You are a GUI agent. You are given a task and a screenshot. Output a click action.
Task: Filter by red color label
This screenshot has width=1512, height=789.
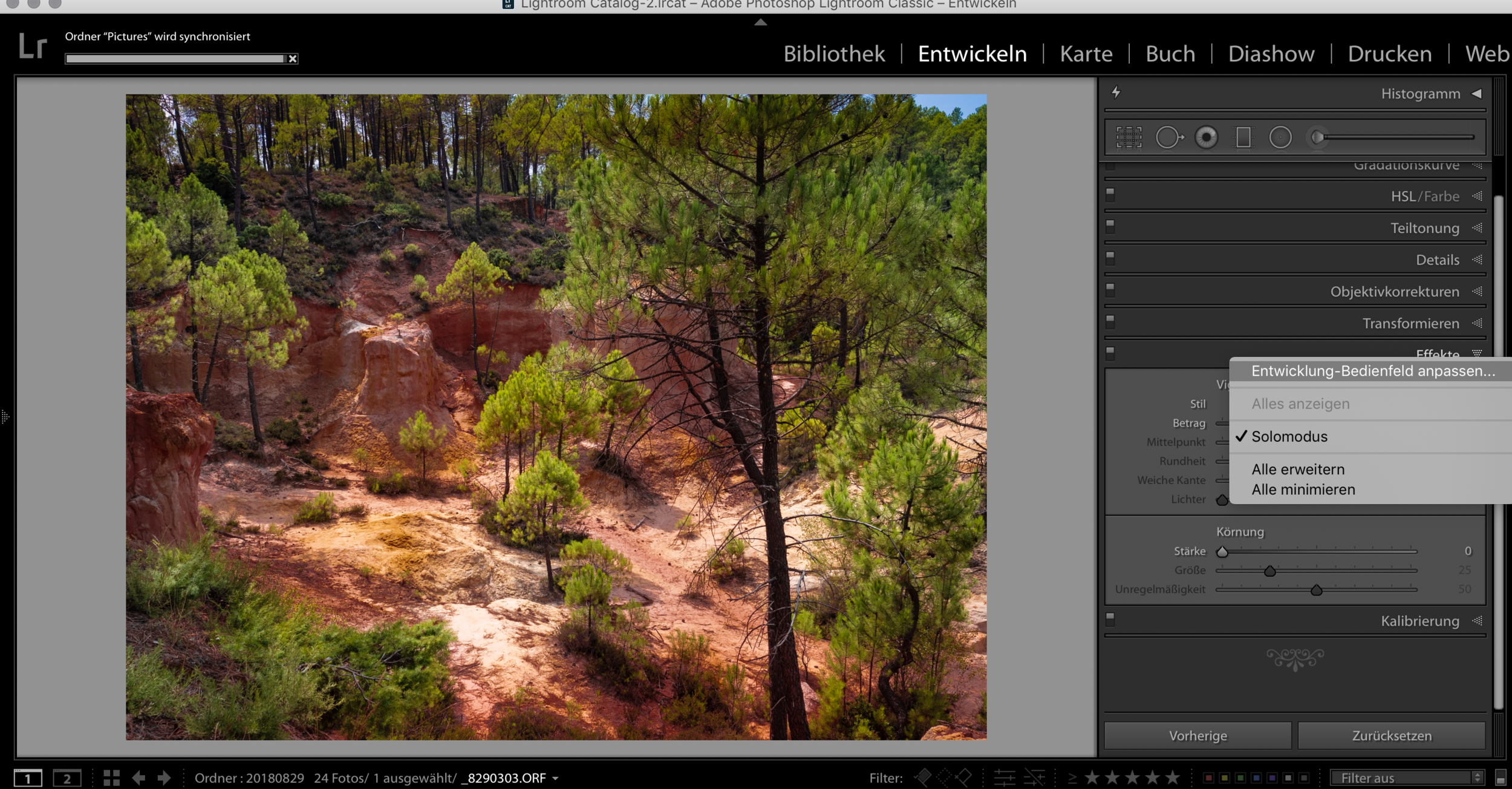[x=1208, y=778]
